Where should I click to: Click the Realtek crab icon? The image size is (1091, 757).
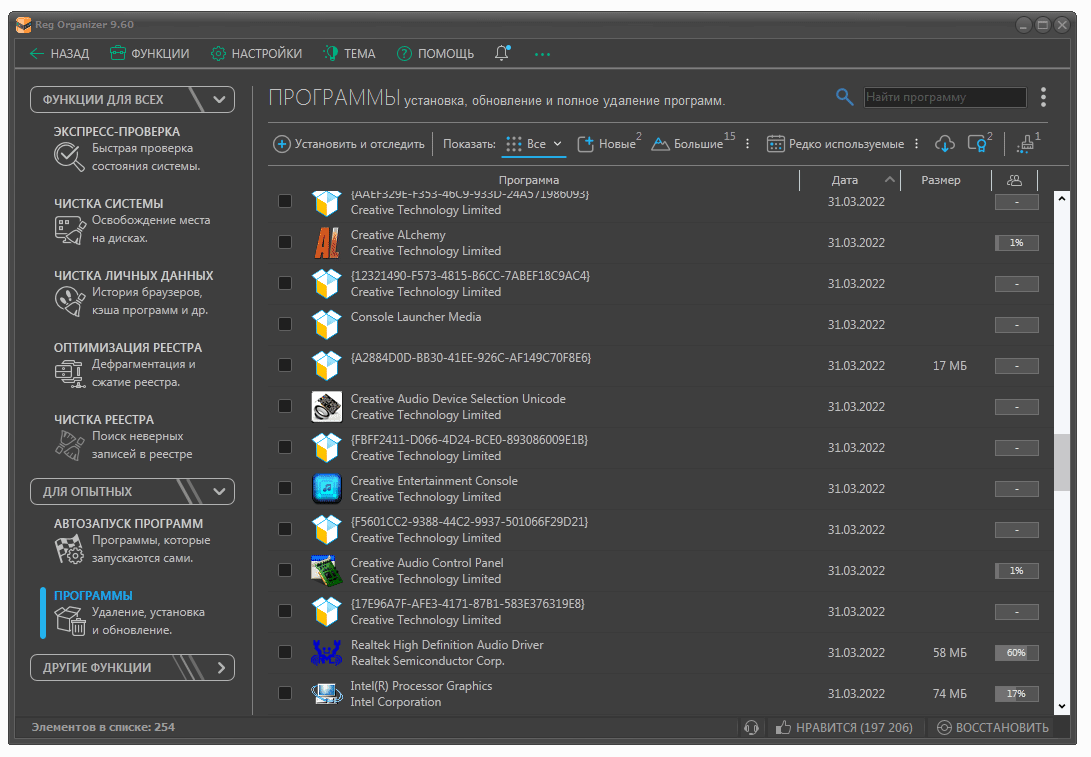[326, 653]
